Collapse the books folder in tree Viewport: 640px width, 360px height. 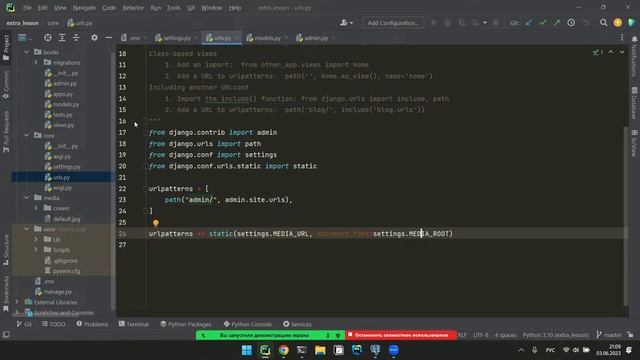coord(27,52)
